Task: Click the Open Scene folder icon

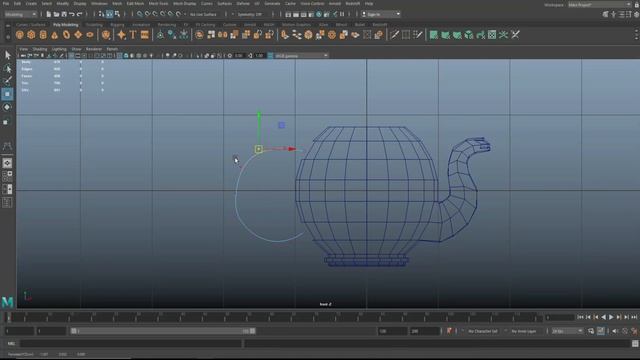Action: pyautogui.click(x=56, y=14)
